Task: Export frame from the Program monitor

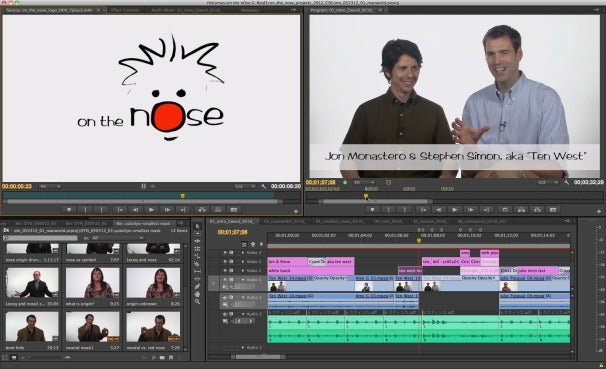Action: [x=553, y=209]
